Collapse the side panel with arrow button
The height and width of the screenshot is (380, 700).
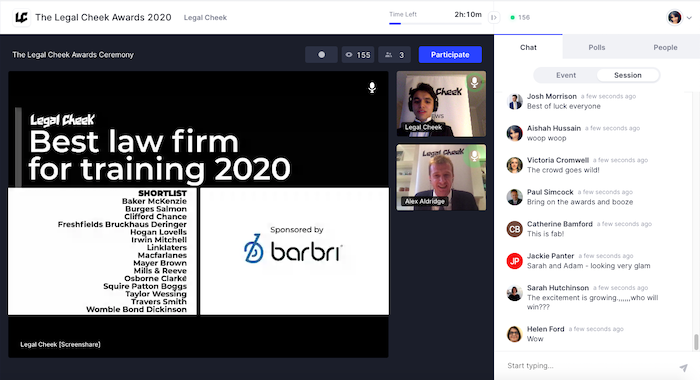494,17
